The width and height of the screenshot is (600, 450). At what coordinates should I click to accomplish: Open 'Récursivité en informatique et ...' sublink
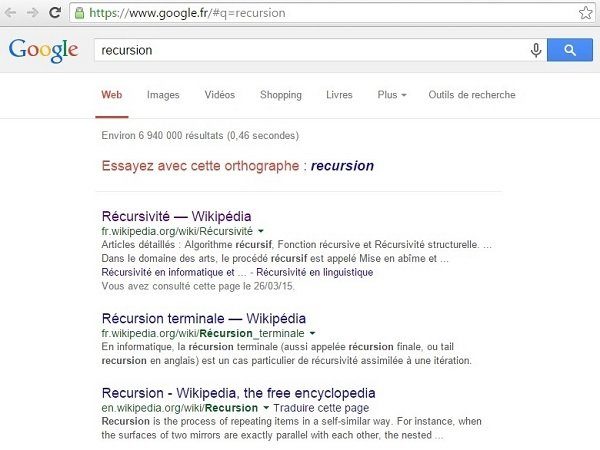click(174, 272)
